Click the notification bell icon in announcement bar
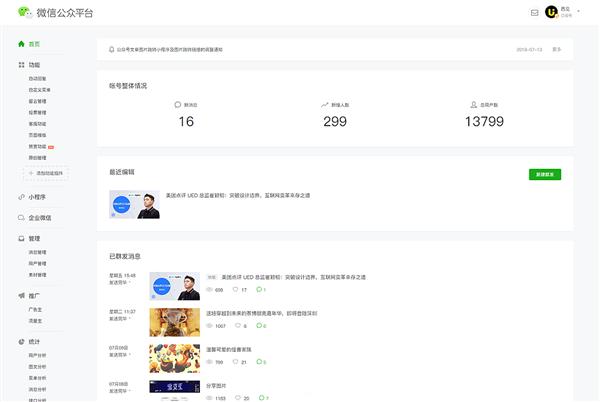Screen dimensions: 600x402 (x=112, y=49)
